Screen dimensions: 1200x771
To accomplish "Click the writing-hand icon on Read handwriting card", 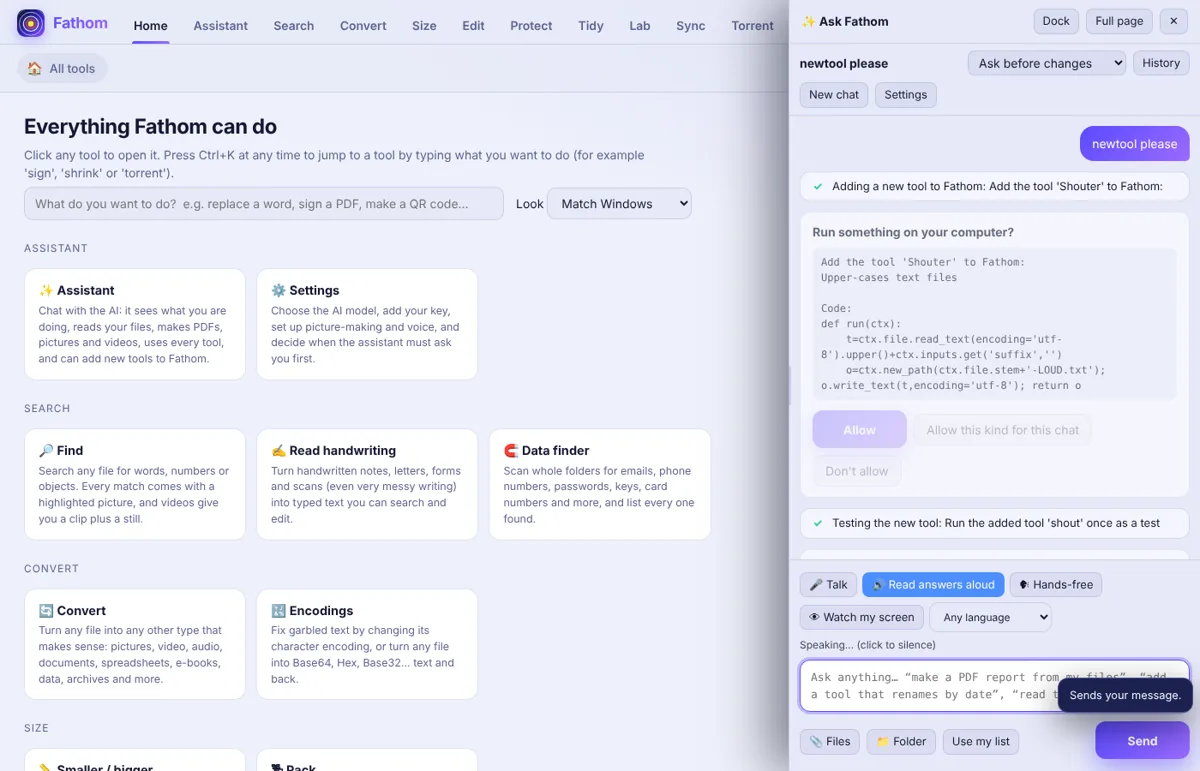I will (x=278, y=451).
